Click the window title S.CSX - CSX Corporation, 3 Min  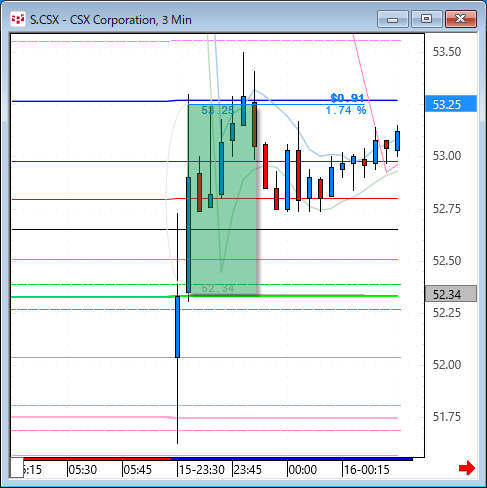(111, 20)
